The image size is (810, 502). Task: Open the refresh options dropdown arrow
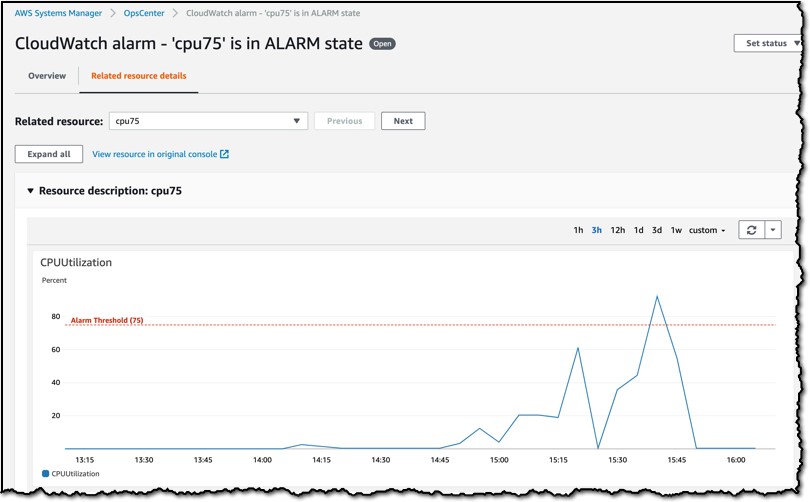click(773, 230)
